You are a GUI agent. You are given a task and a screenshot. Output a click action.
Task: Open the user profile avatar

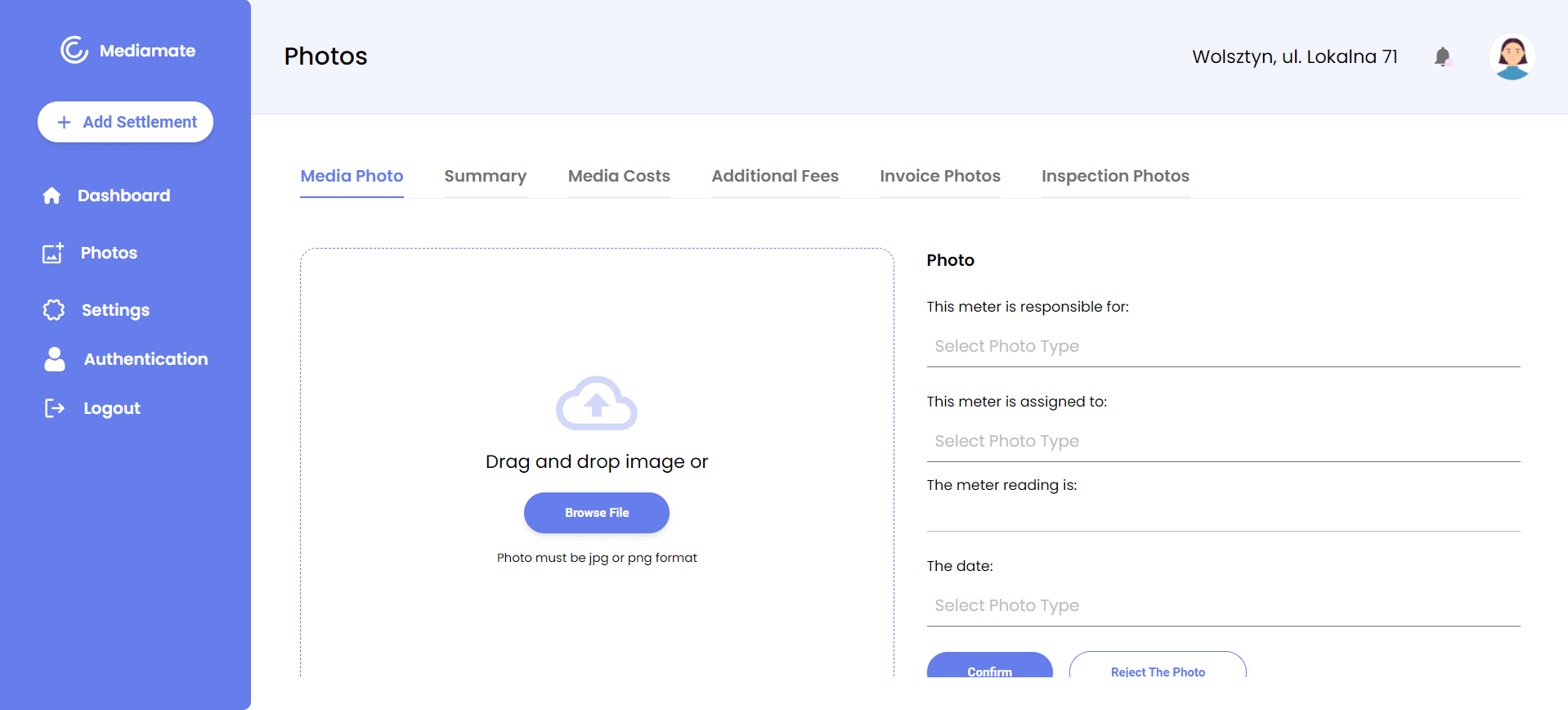coord(1512,56)
